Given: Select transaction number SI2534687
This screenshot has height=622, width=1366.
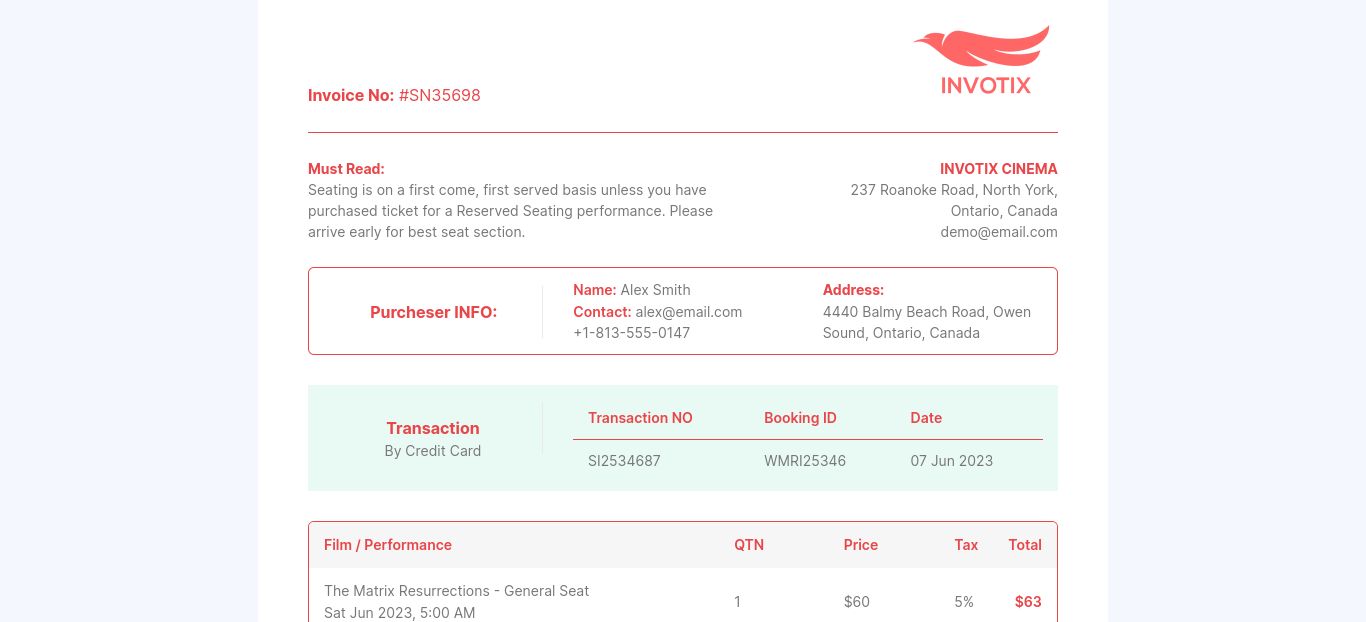Looking at the screenshot, I should tap(624, 461).
